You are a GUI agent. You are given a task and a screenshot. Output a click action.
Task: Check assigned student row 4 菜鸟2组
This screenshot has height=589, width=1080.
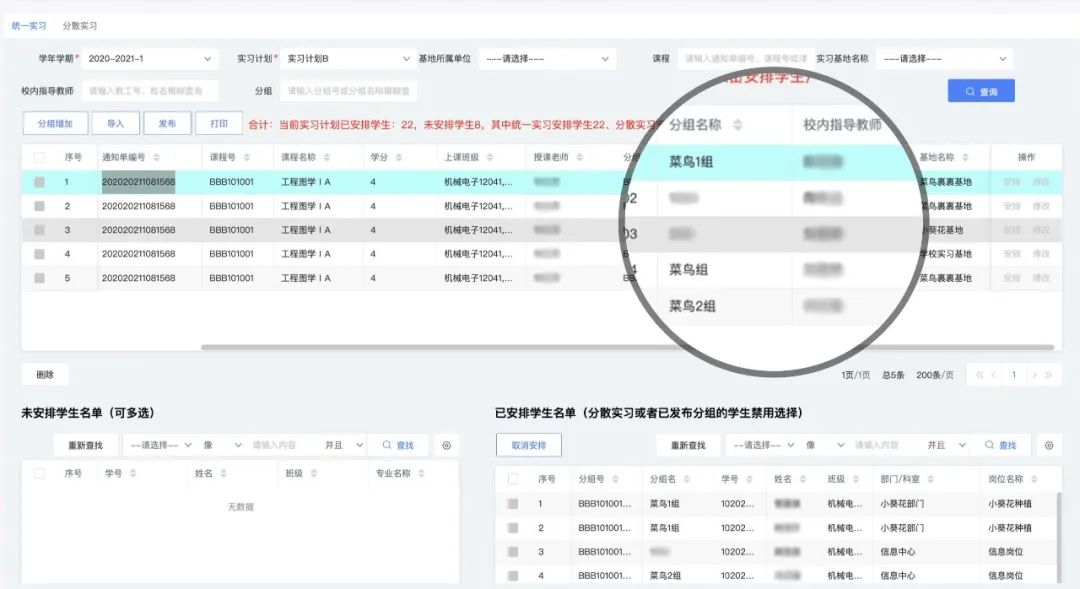[x=513, y=575]
